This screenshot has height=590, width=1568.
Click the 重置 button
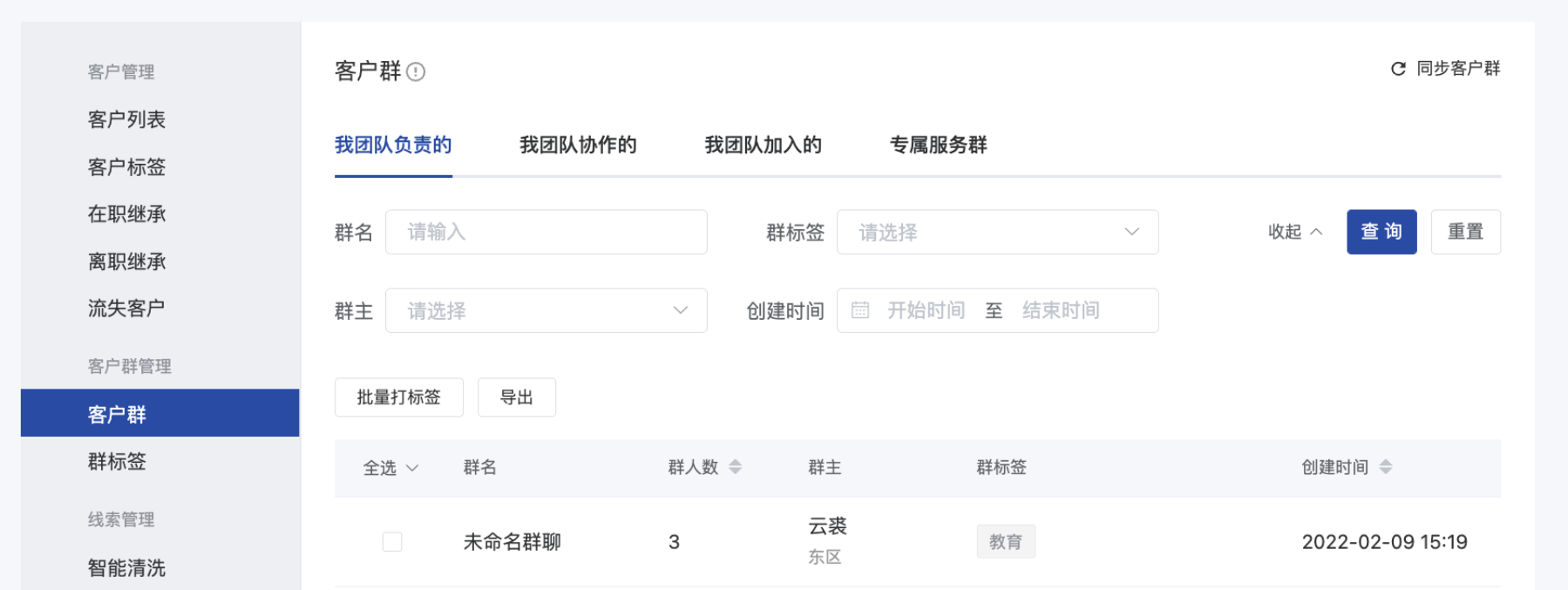coord(1466,232)
